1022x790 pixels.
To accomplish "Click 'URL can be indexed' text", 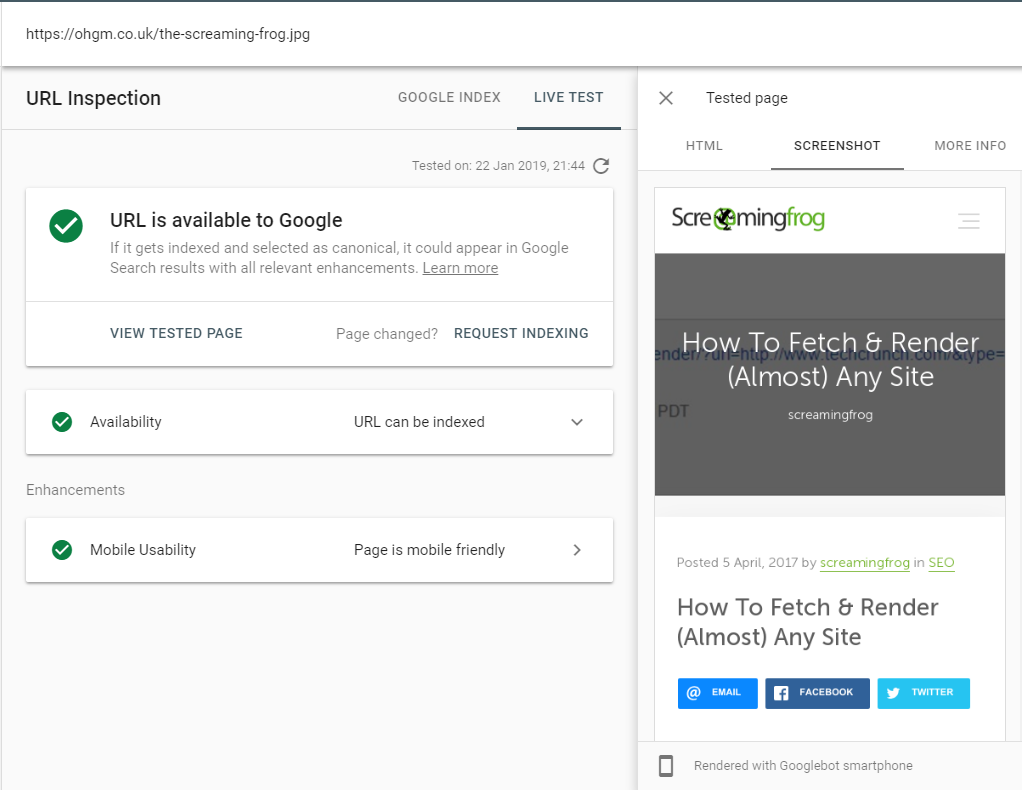I will pyautogui.click(x=419, y=422).
